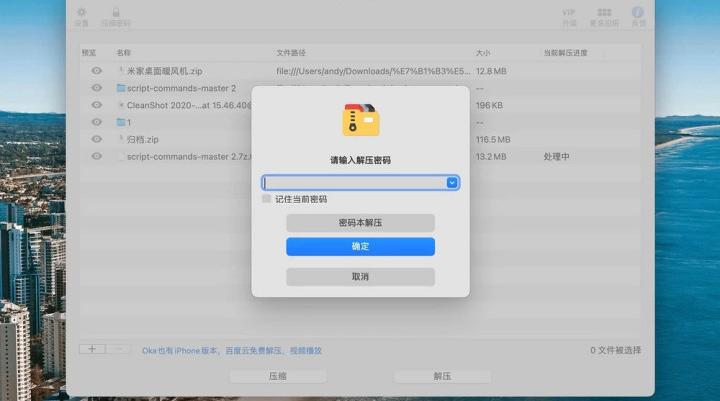Toggle preview eye for CleanShot 2020 file
This screenshot has width=720, height=401.
click(x=96, y=105)
